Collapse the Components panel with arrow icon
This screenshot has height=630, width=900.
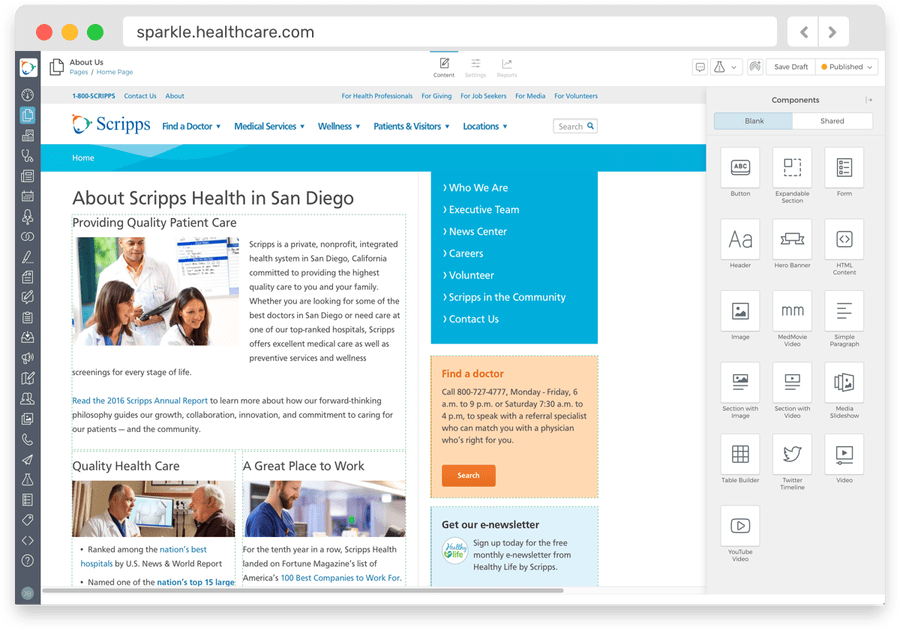(869, 100)
